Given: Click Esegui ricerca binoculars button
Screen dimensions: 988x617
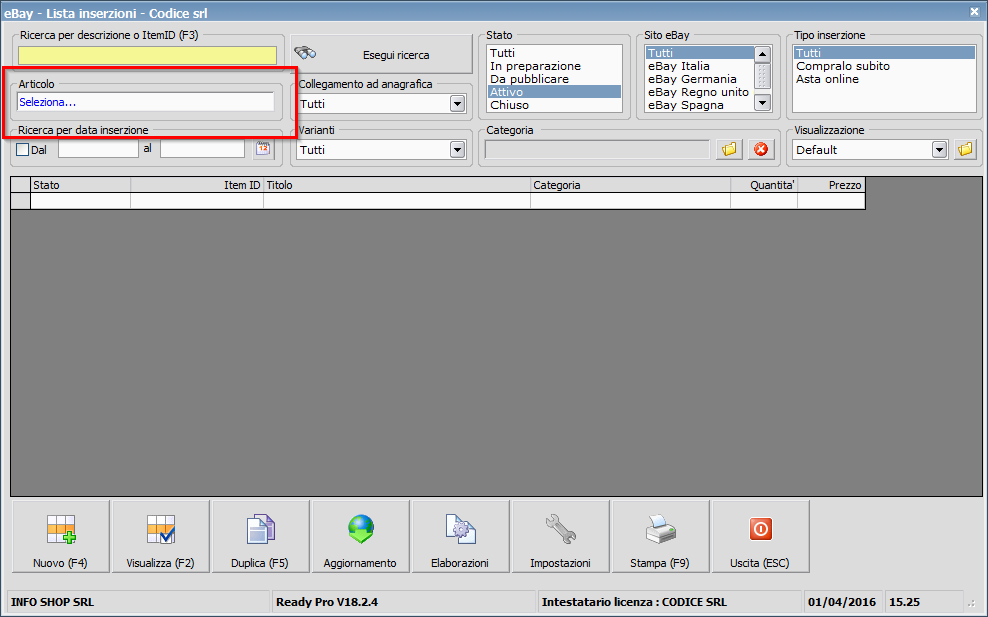Looking at the screenshot, I should click(382, 55).
